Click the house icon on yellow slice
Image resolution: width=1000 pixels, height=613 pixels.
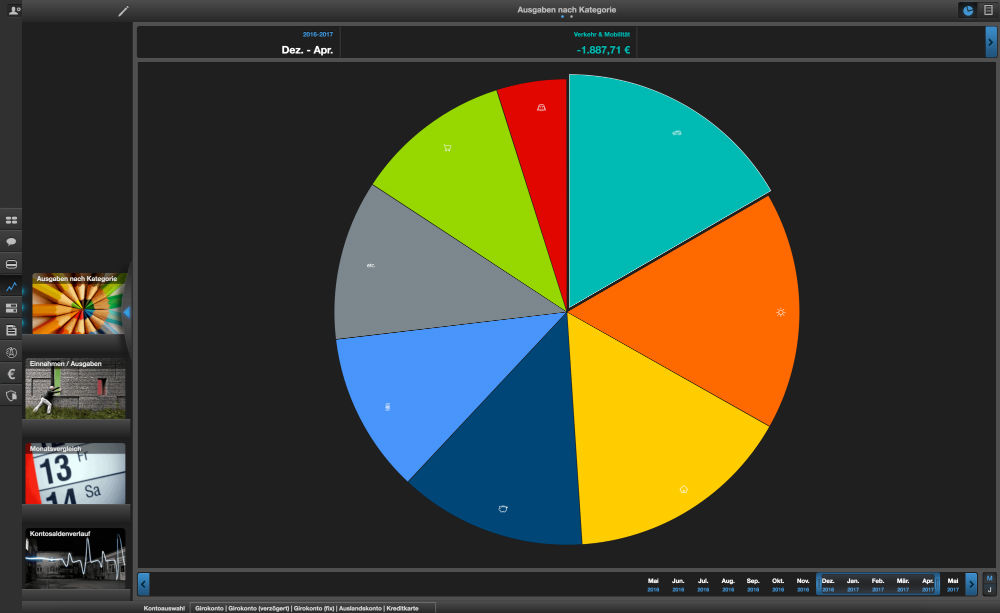click(684, 489)
